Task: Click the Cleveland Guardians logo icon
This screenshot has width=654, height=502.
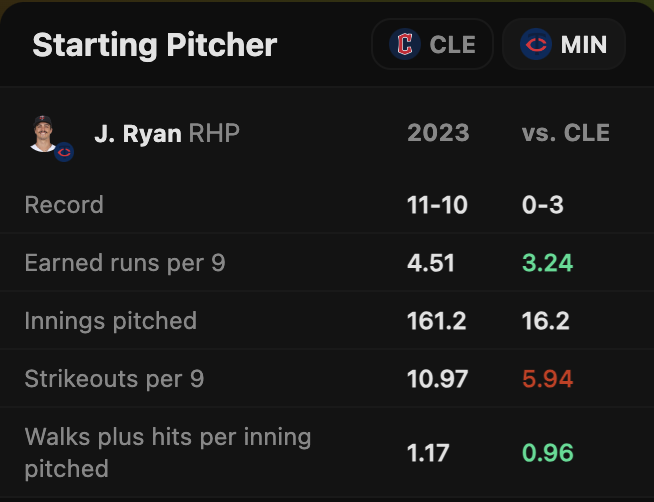Action: pyautogui.click(x=405, y=45)
